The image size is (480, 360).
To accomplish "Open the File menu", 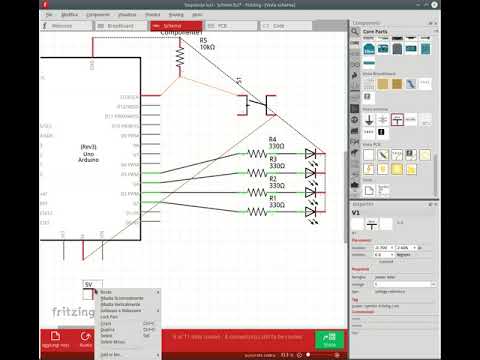I will pos(49,15).
